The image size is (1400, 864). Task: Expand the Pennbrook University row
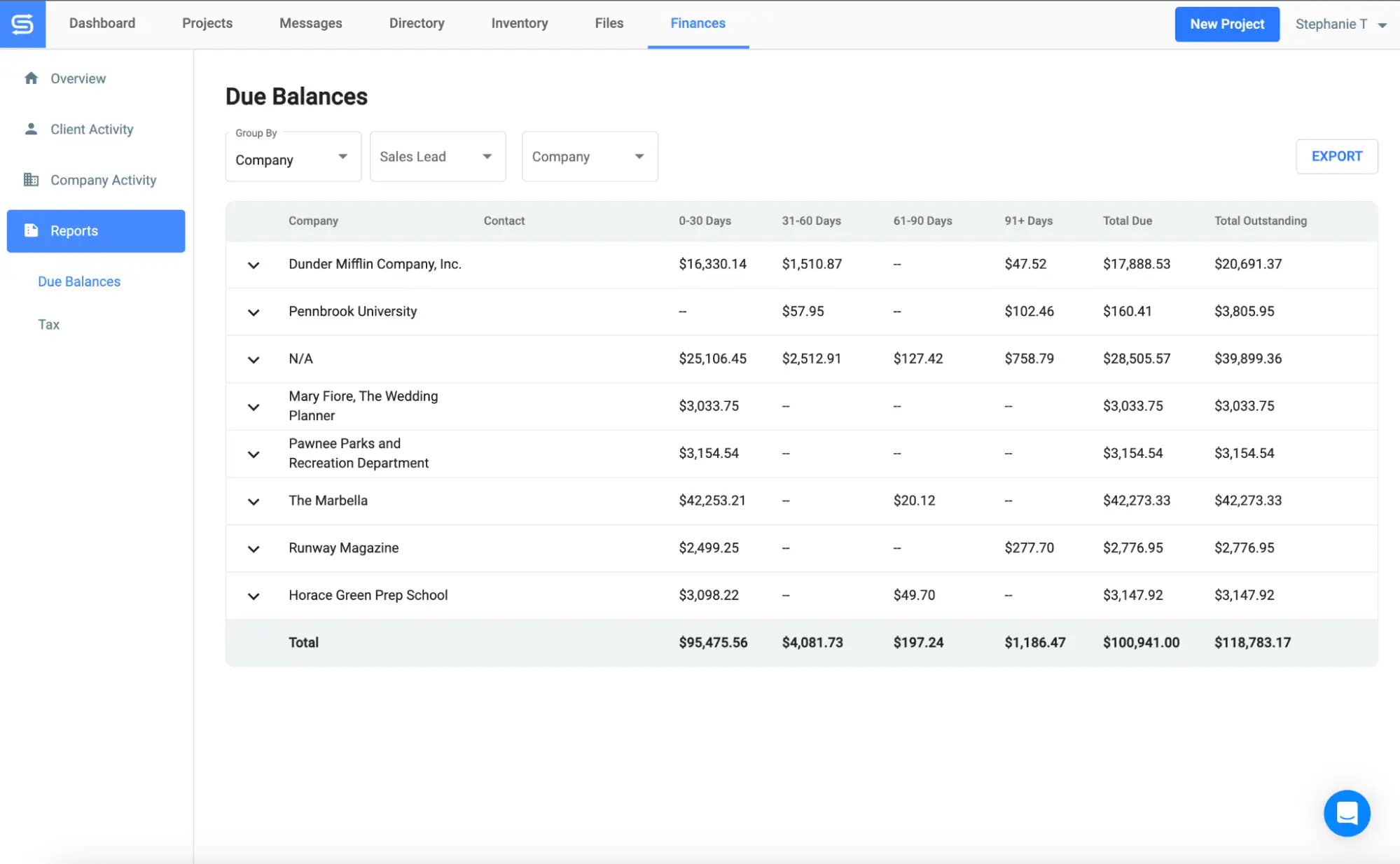click(254, 312)
